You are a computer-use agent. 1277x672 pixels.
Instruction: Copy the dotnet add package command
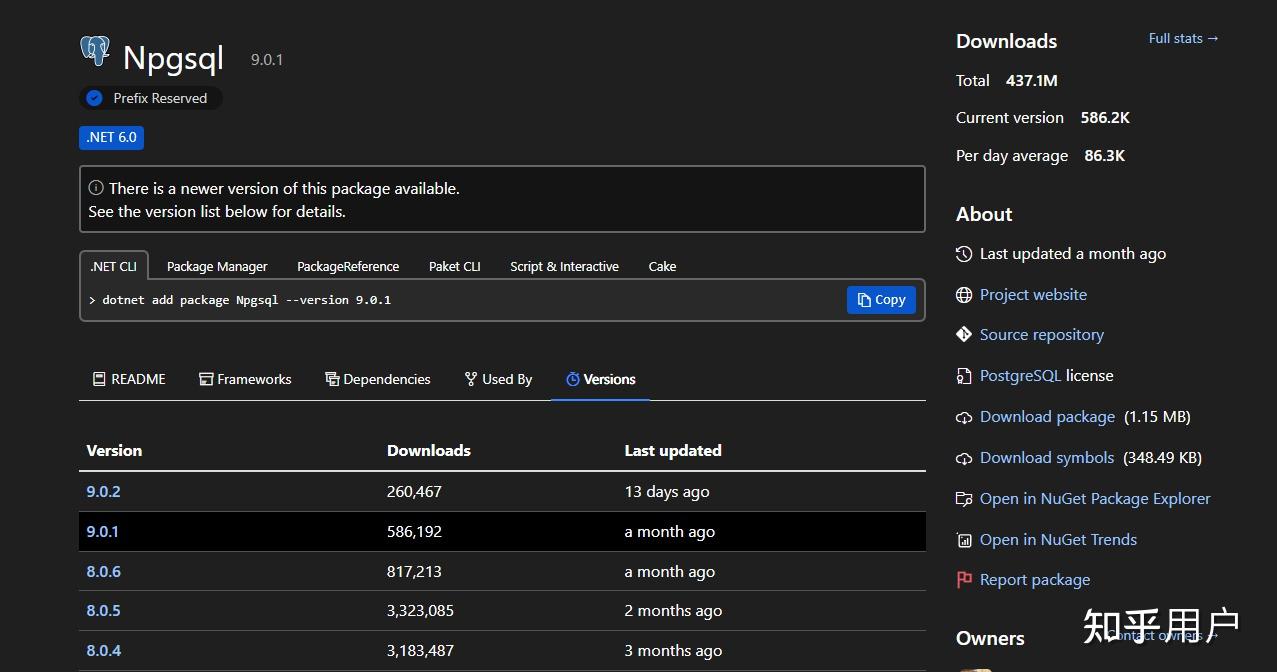point(880,299)
